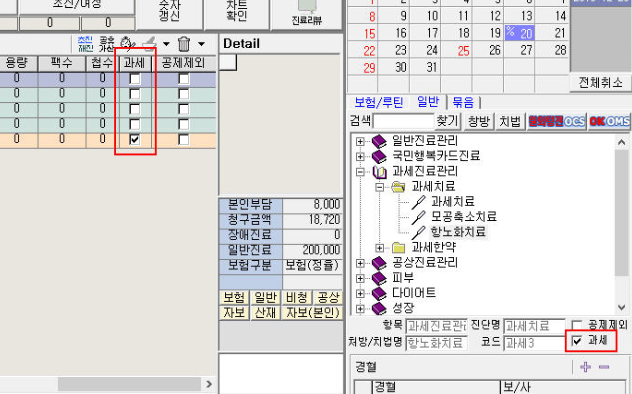
Task: Click the 숫자 갱신 button
Action: pyautogui.click(x=170, y=13)
